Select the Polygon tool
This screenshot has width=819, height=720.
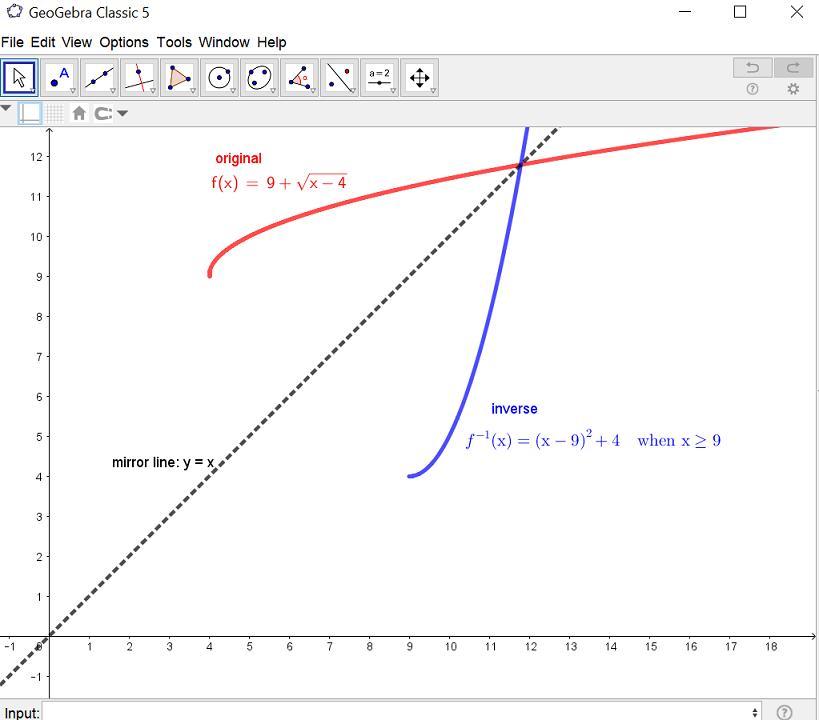(179, 78)
